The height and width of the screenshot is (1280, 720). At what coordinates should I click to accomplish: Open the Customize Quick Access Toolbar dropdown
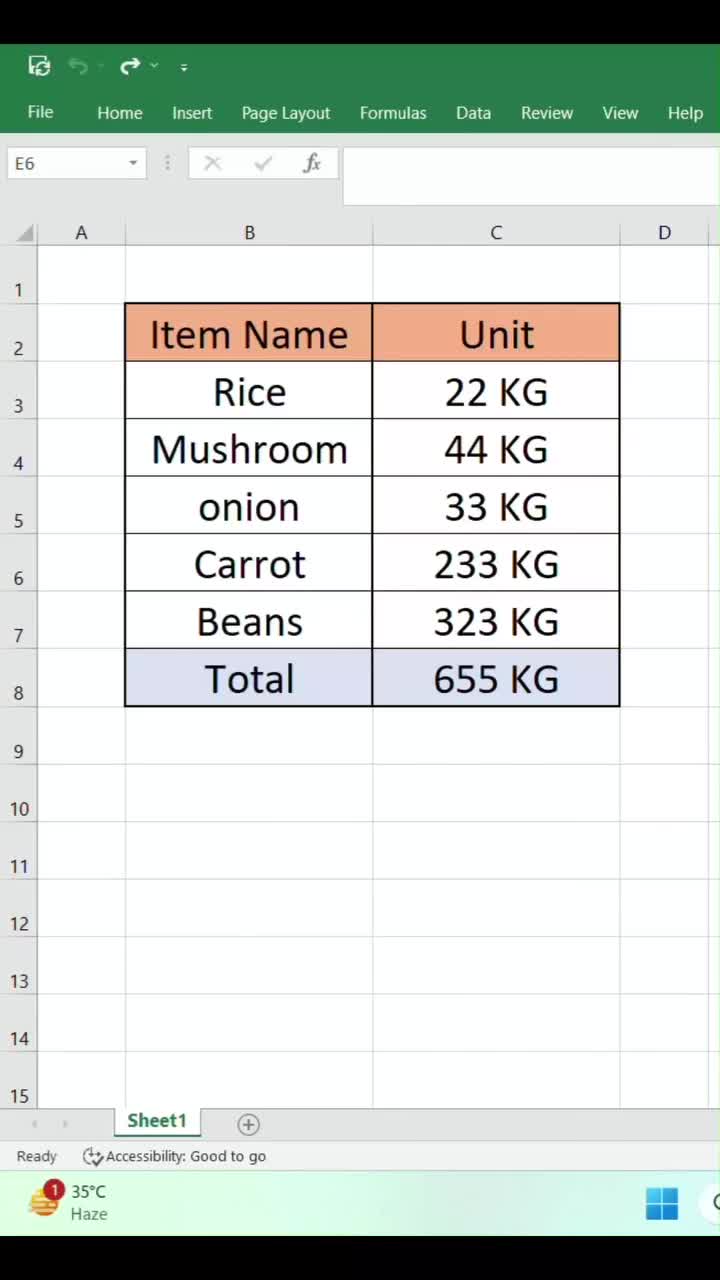(x=183, y=67)
